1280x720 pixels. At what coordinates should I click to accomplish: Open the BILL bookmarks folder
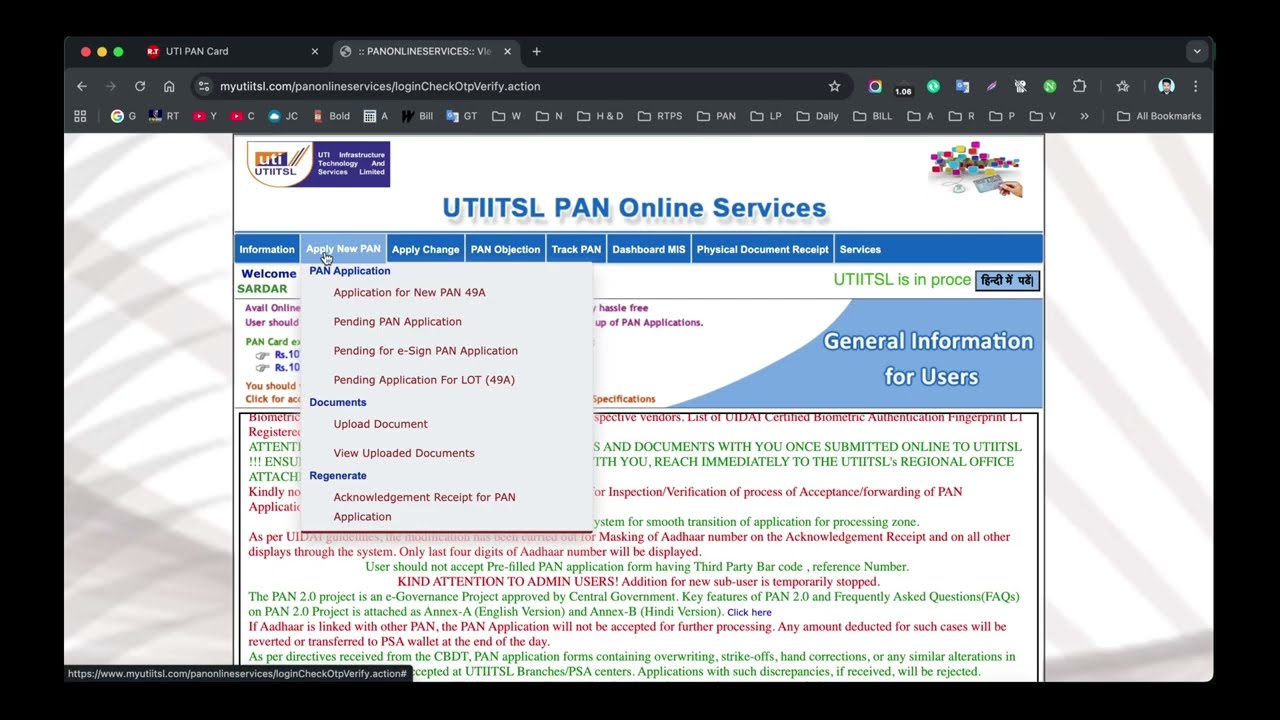pyautogui.click(x=873, y=116)
